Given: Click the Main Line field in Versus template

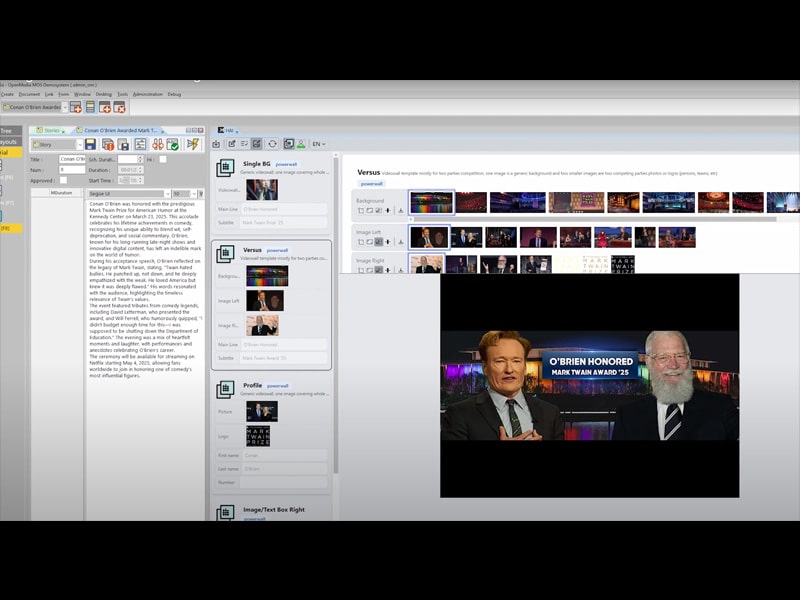Looking at the screenshot, I should [x=284, y=344].
